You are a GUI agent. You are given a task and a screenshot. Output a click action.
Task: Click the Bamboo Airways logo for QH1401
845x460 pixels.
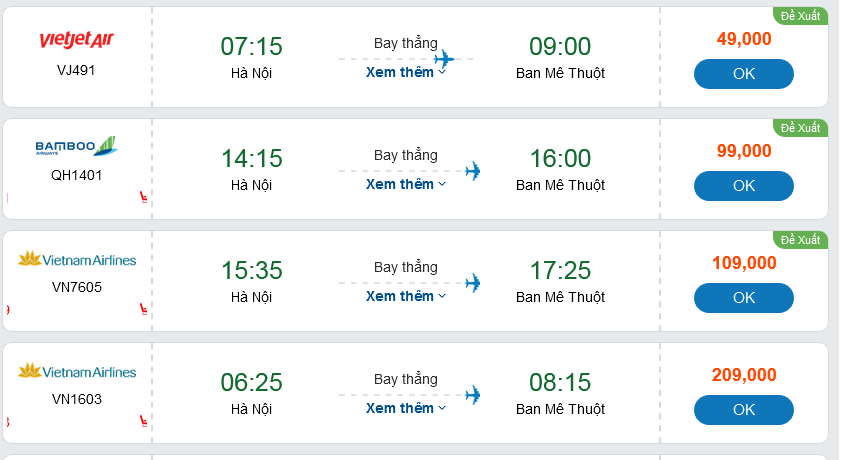pos(77,148)
